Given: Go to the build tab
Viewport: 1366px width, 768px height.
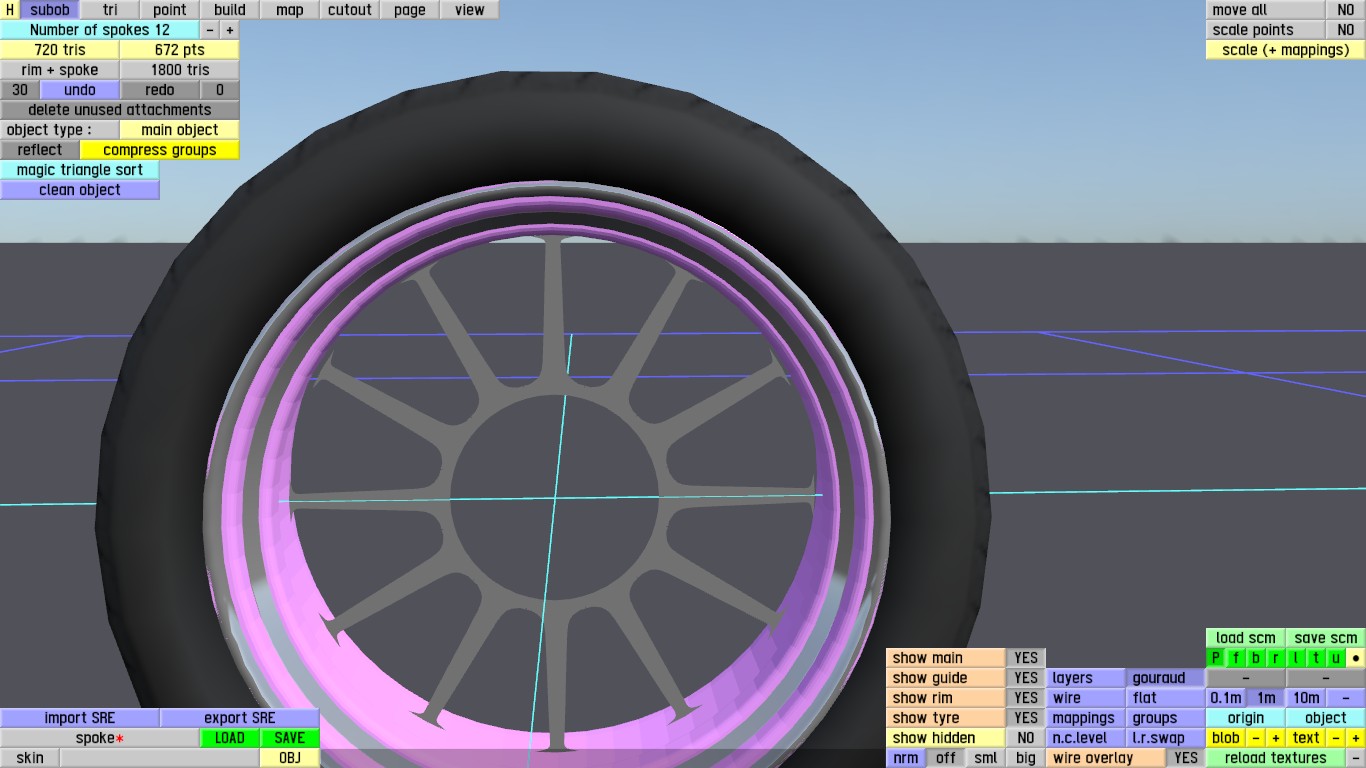Looking at the screenshot, I should pos(230,10).
